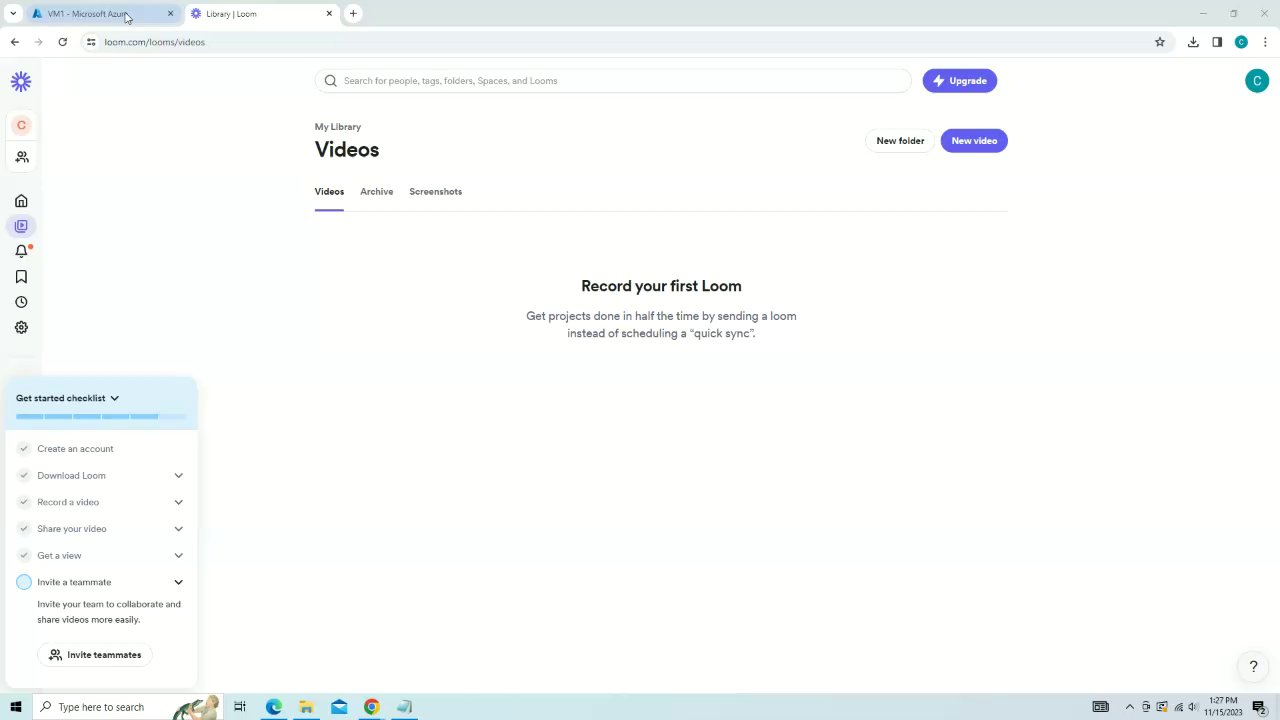Open Microsoft Edge from taskbar
The width and height of the screenshot is (1280, 720).
pyautogui.click(x=273, y=707)
